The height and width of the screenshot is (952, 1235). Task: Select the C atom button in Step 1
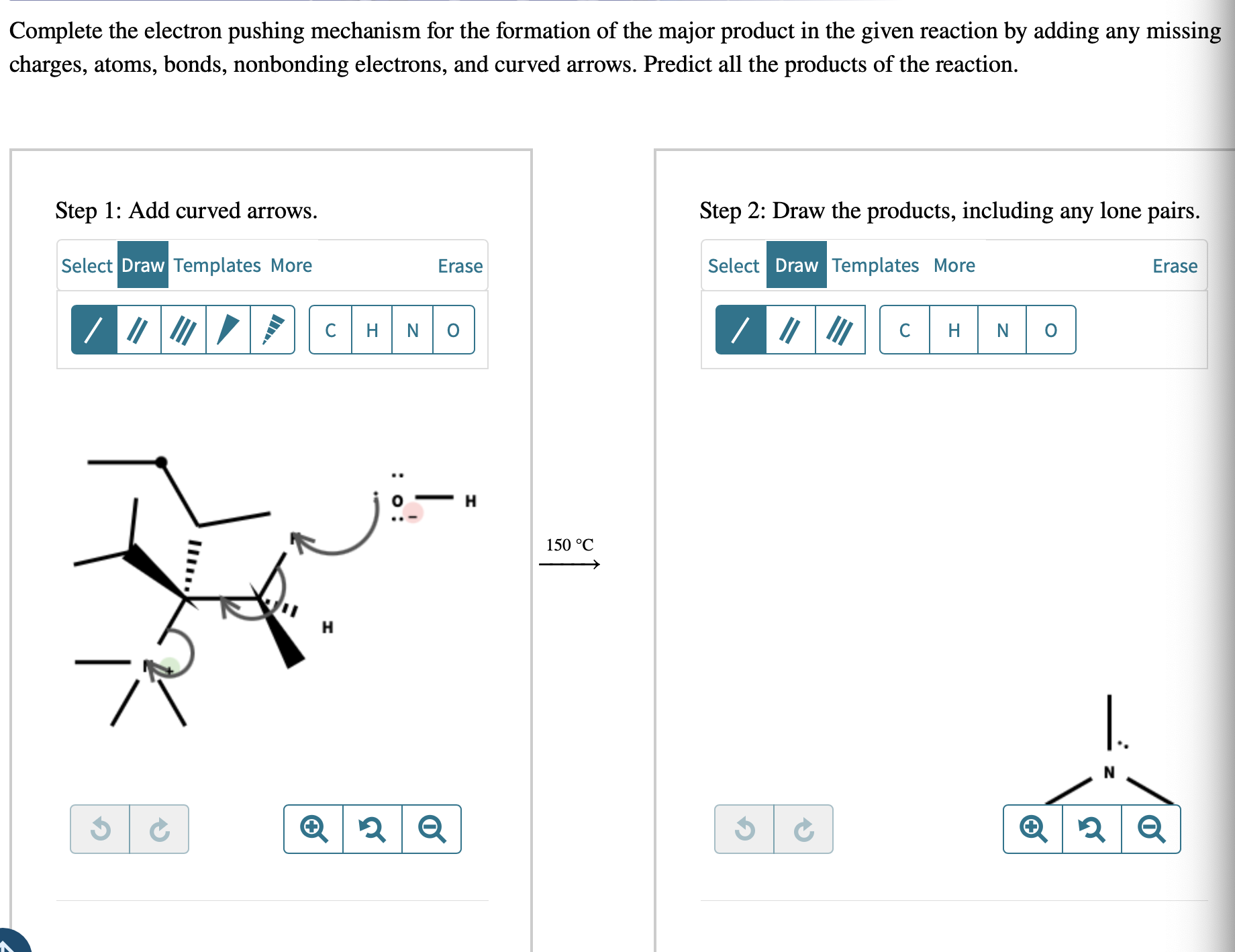(330, 330)
